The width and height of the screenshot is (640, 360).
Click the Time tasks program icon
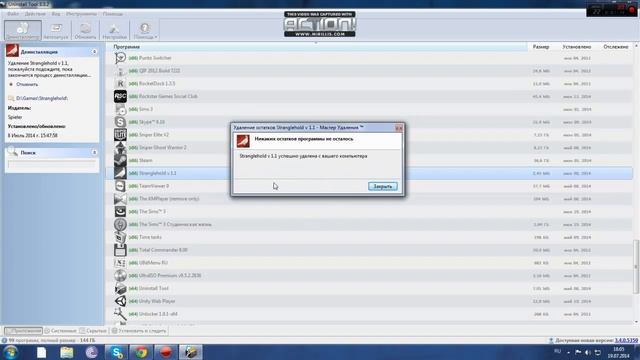[x=120, y=237]
